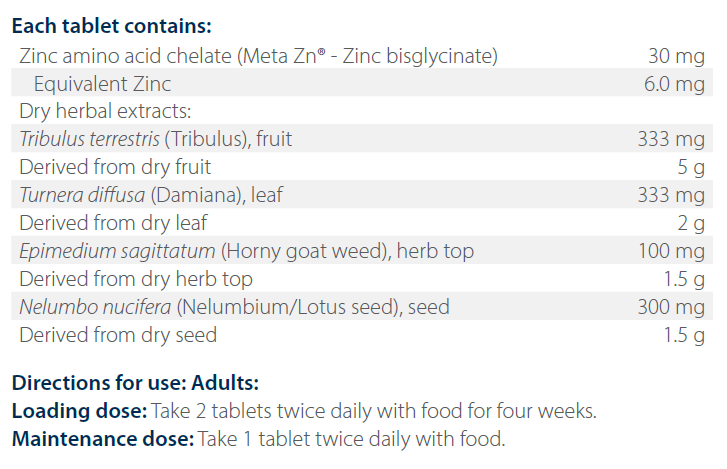Click the 30 mg zinc chelate amount
Image resolution: width=727 pixels, height=469 pixels.
[x=676, y=56]
